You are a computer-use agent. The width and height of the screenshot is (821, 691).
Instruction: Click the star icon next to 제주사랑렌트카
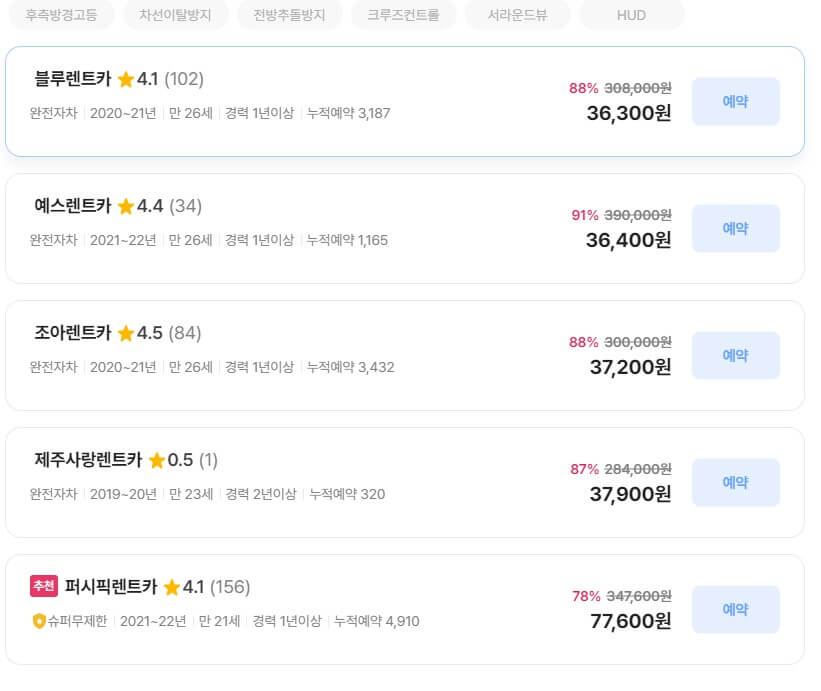pyautogui.click(x=158, y=461)
